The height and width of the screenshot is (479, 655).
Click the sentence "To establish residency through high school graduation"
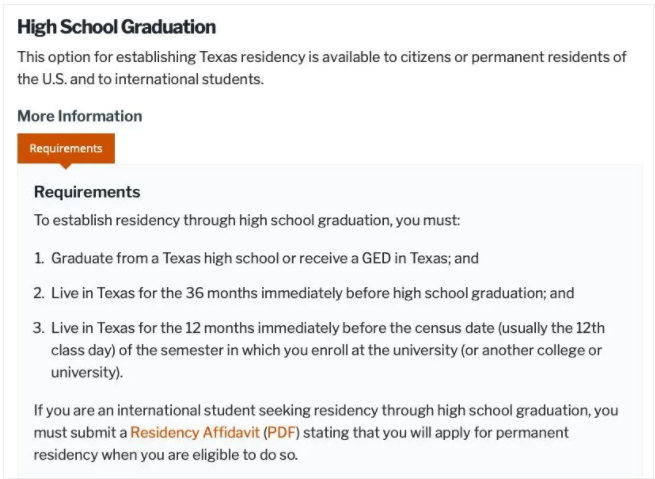coord(246,220)
